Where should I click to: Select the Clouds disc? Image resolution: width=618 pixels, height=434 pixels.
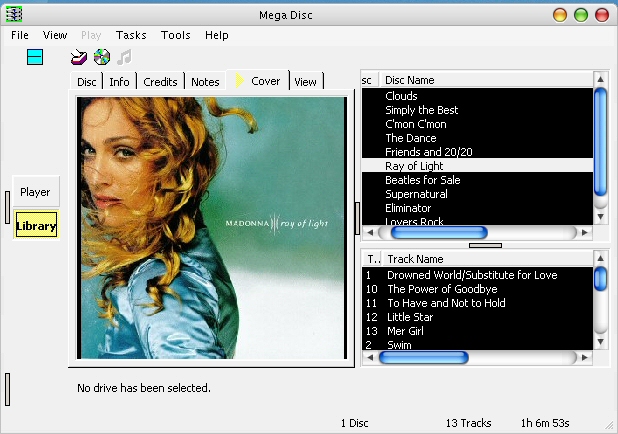tap(477, 96)
